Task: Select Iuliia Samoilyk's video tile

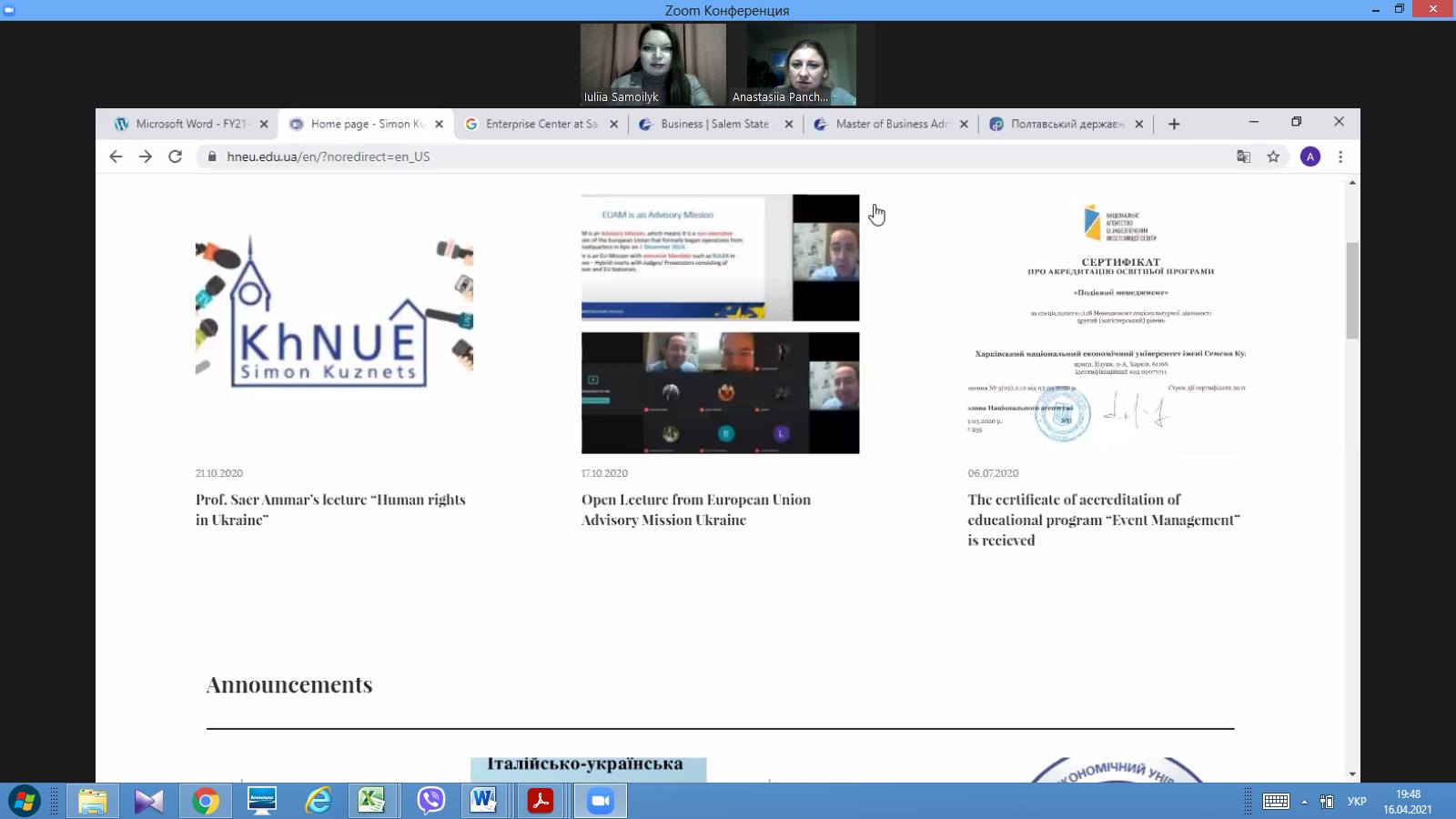Action: [x=653, y=65]
